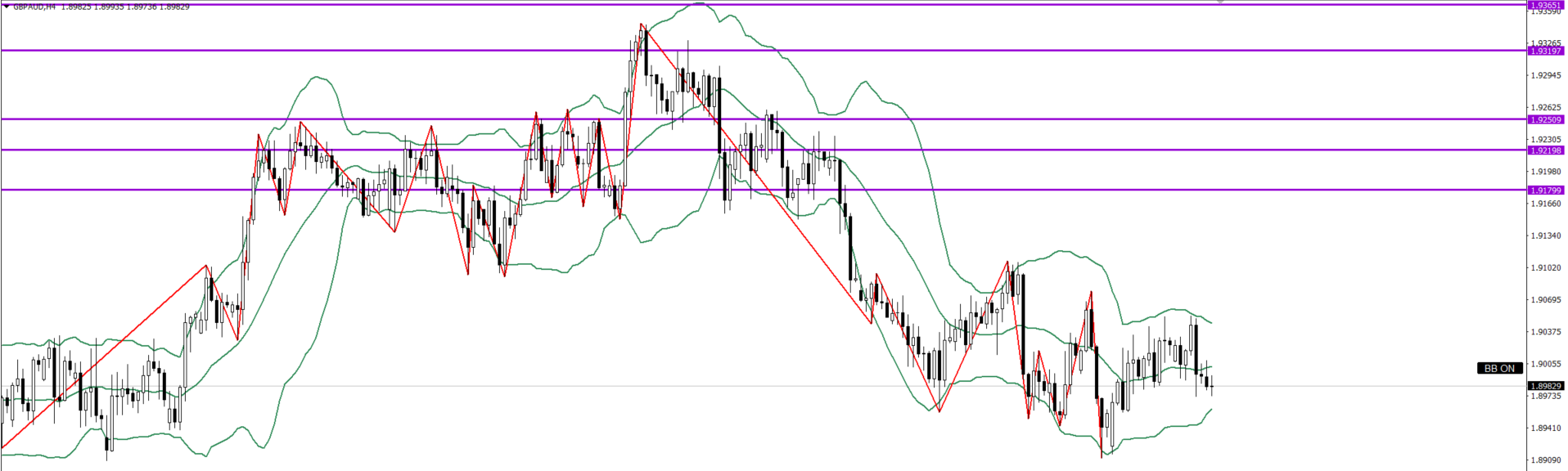Viewport: 1568px width, 471px height.
Task: Click the GBPAUD,H4 chart title text
Action: 34,7
